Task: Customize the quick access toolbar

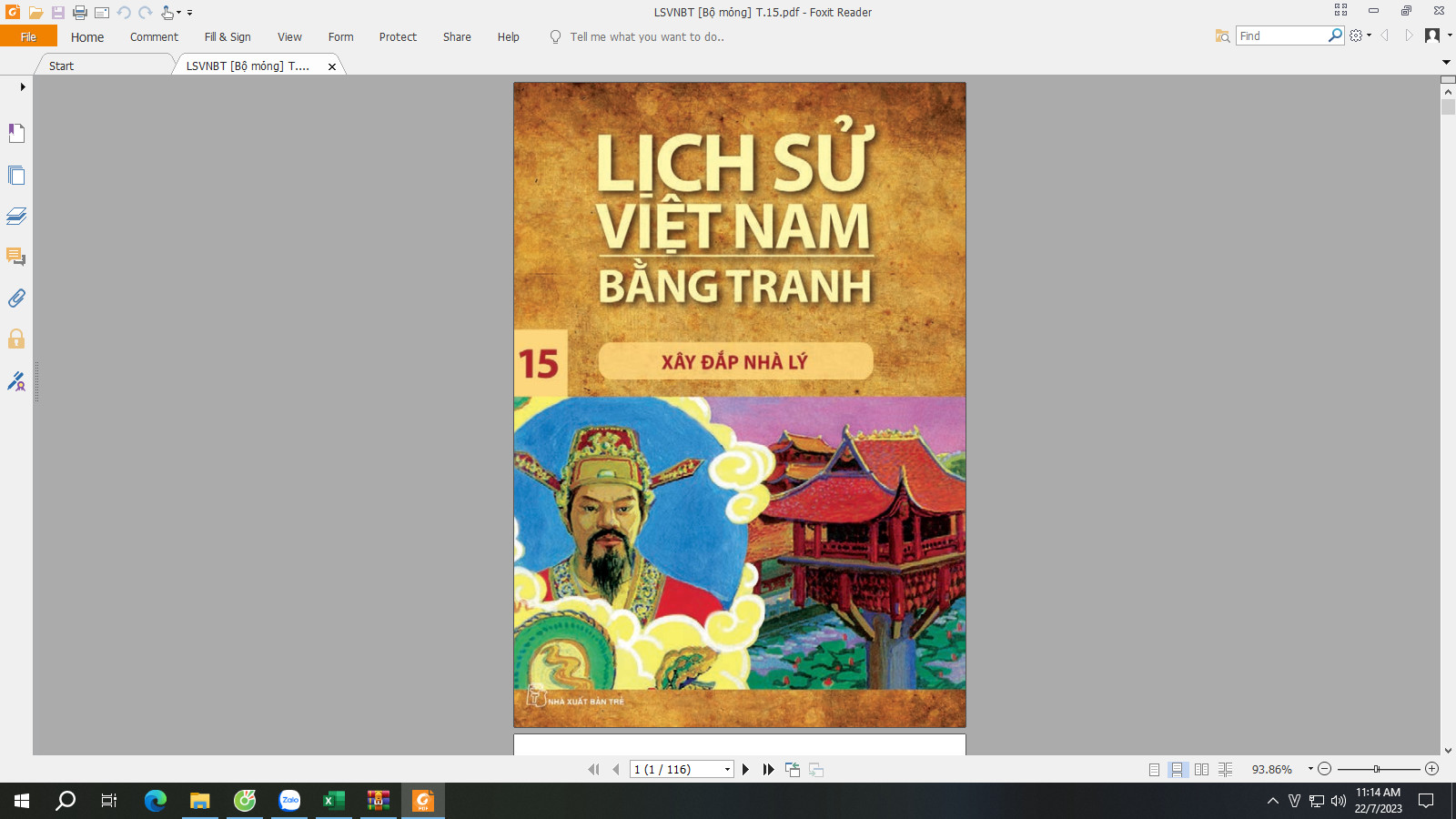Action: 189,13
